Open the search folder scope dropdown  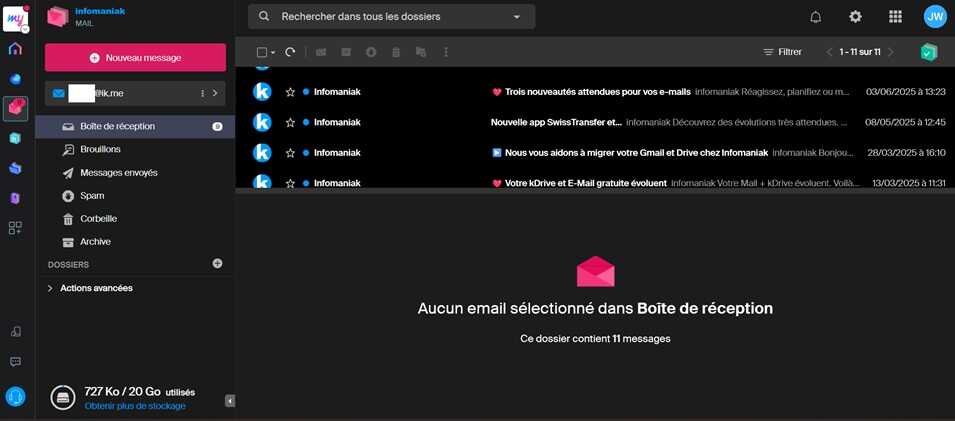pyautogui.click(x=517, y=17)
